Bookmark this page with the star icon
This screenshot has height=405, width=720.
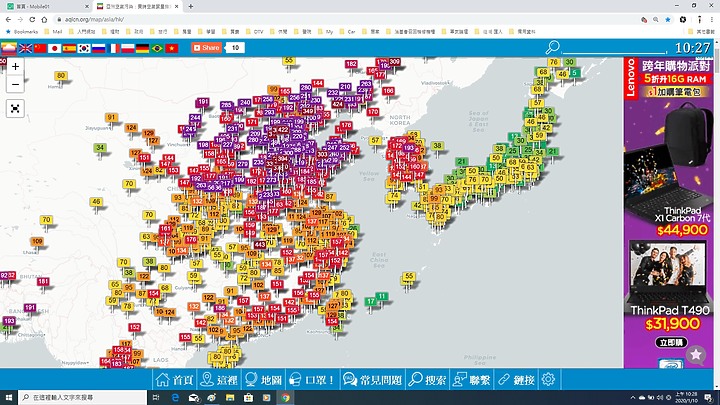tap(668, 19)
